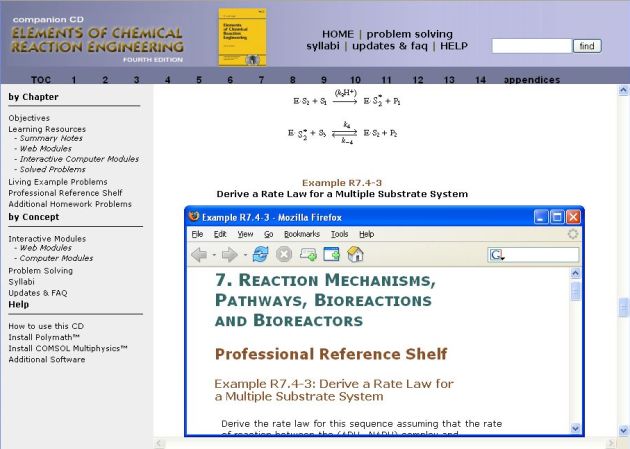The width and height of the screenshot is (630, 449).
Task: Open chapter 7 in the TOC bar
Action: [x=261, y=79]
